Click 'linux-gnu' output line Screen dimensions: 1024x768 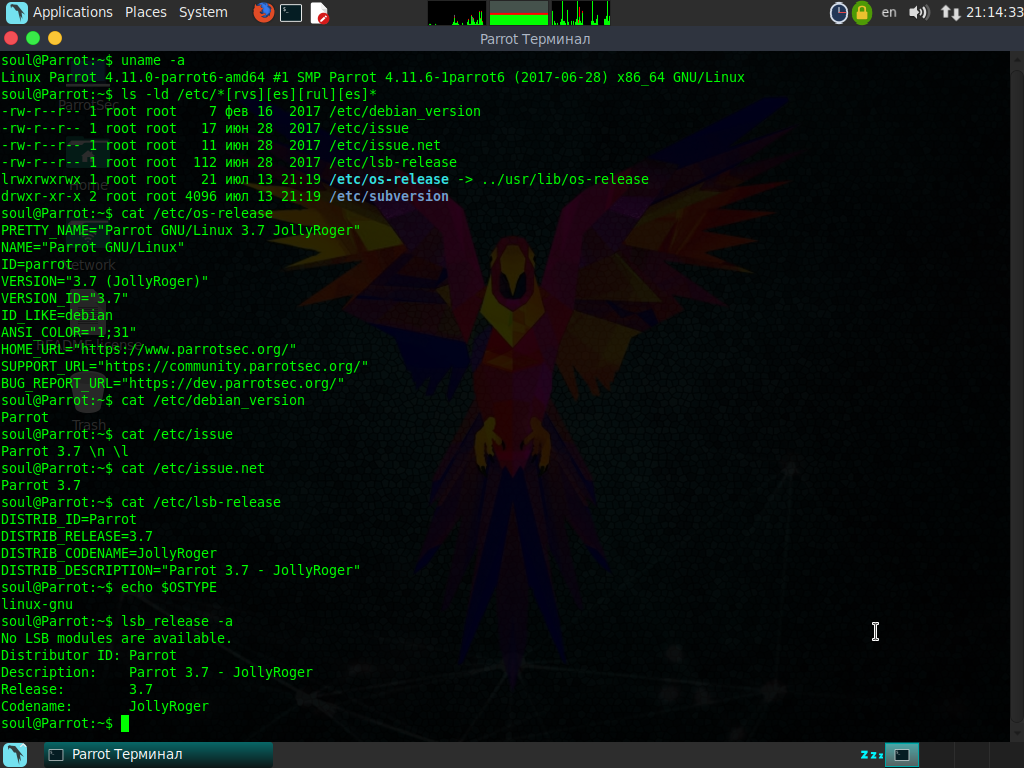pyautogui.click(x=37, y=604)
